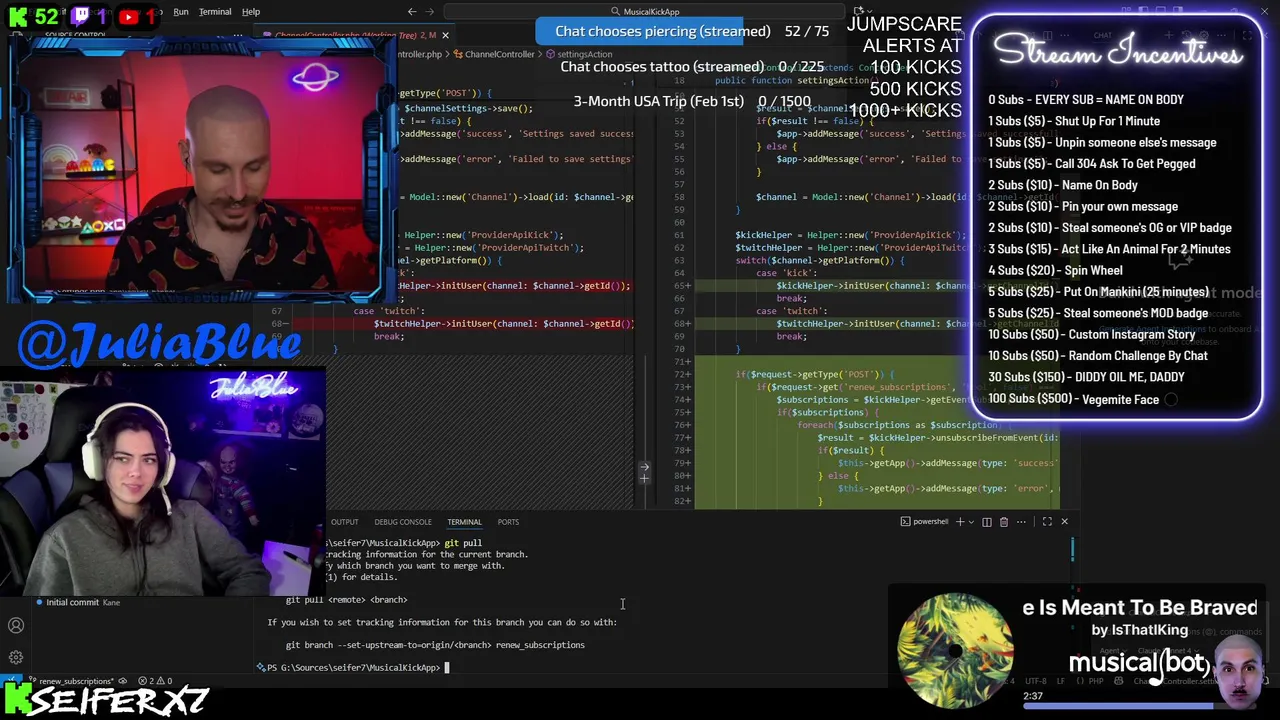Maximize the terminal panel size

(x=1047, y=522)
